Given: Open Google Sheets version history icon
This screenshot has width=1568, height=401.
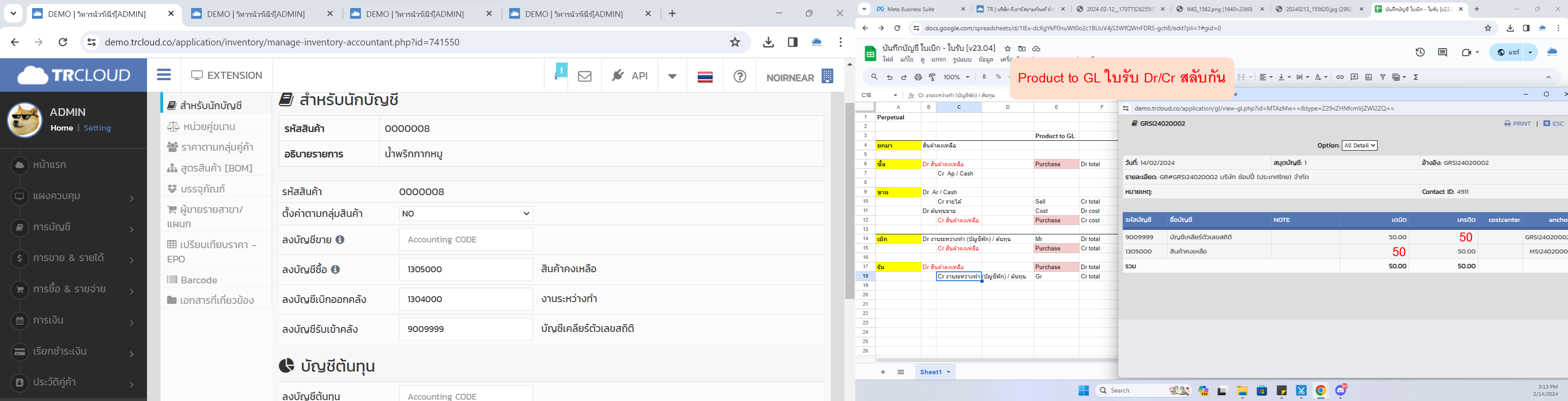Looking at the screenshot, I should click(x=1420, y=52).
